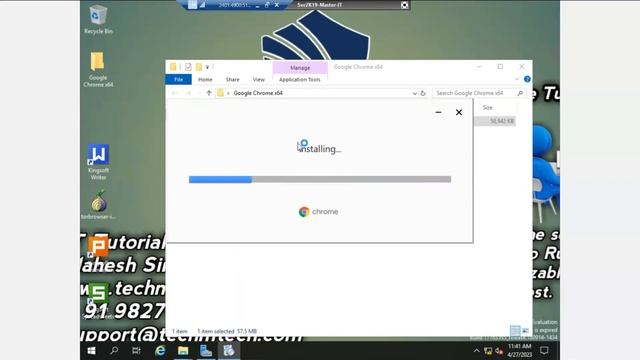This screenshot has height=360, width=640.
Task: Click the '1 item selected 57.5 MB' status text
Action: pos(227,331)
